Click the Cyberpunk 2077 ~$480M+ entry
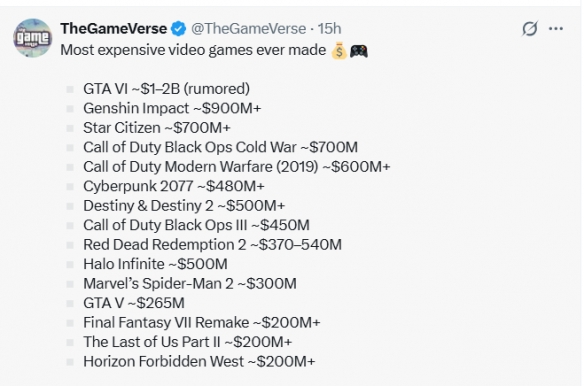The image size is (584, 386). point(174,186)
